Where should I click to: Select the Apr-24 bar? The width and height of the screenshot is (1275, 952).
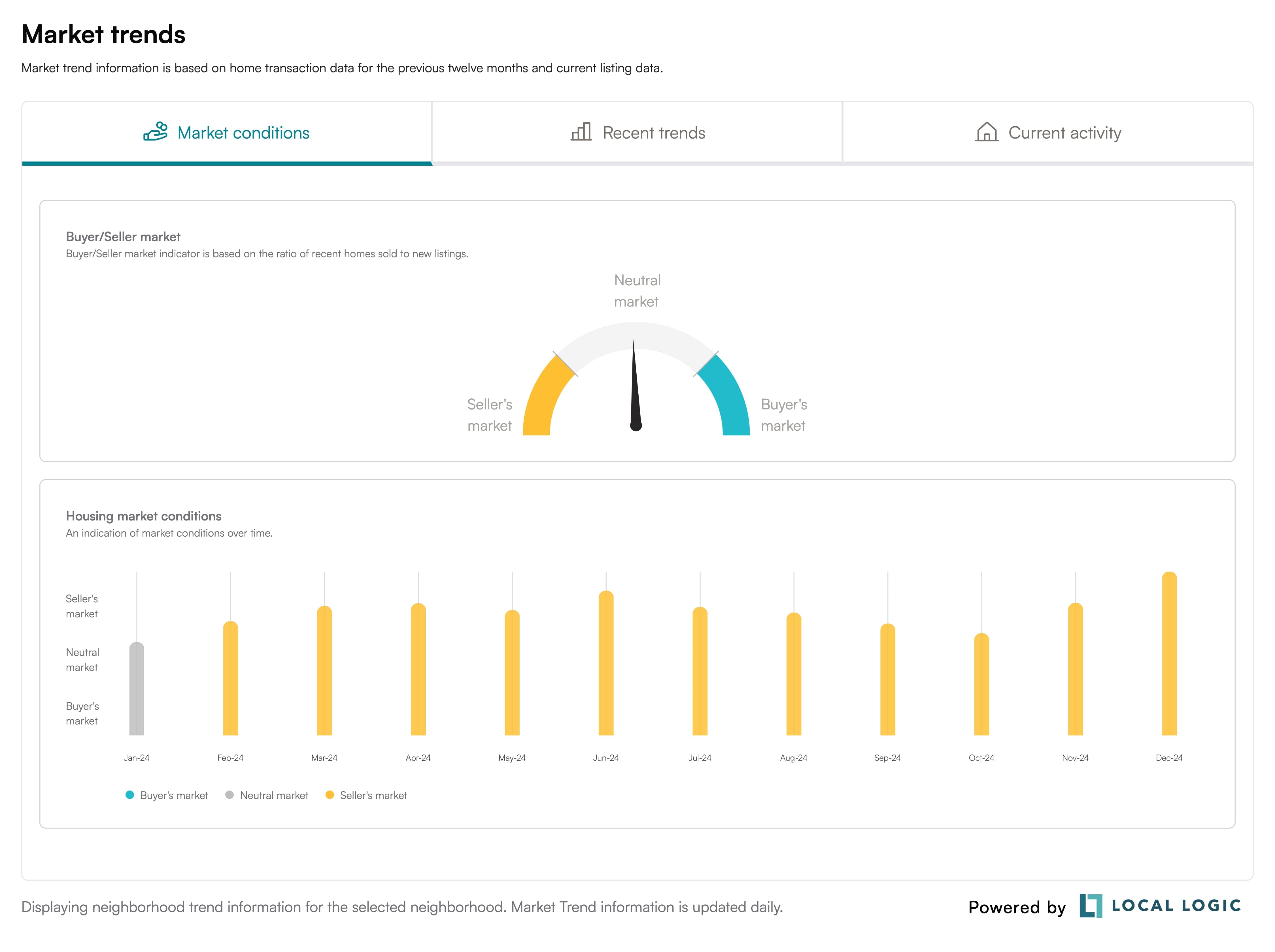[x=418, y=669]
